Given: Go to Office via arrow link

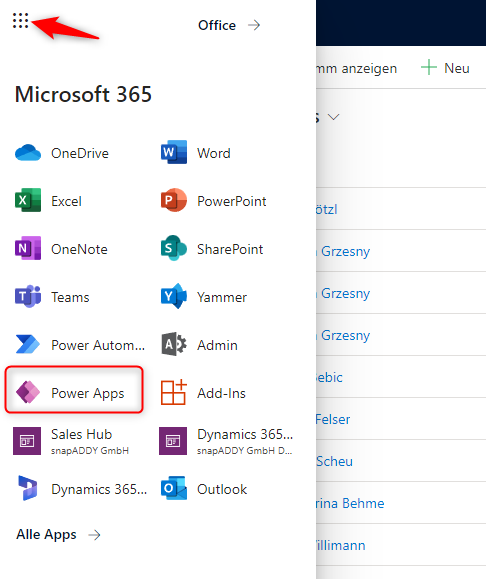Looking at the screenshot, I should tap(229, 25).
